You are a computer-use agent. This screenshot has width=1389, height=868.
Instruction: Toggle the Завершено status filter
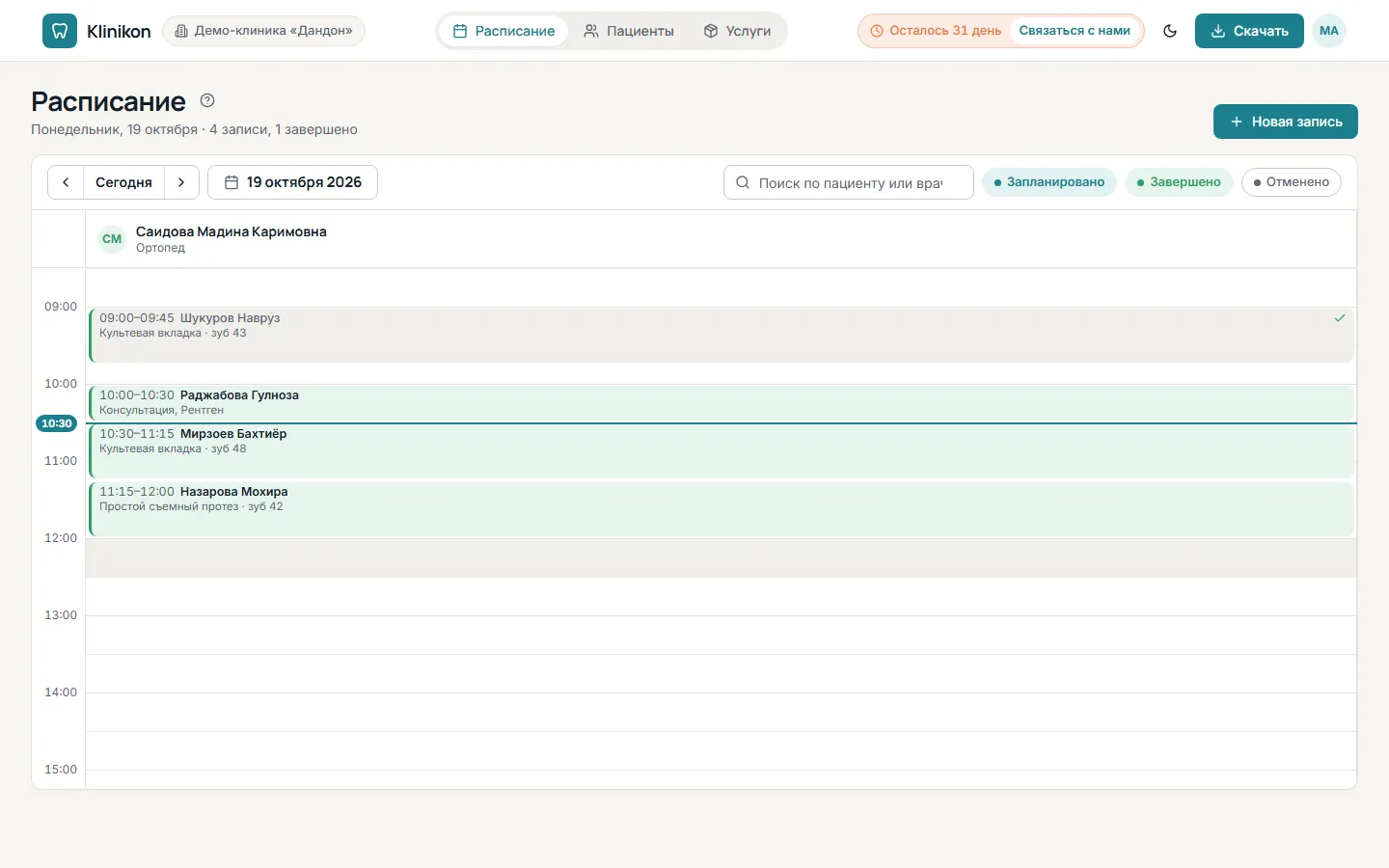[x=1179, y=182]
